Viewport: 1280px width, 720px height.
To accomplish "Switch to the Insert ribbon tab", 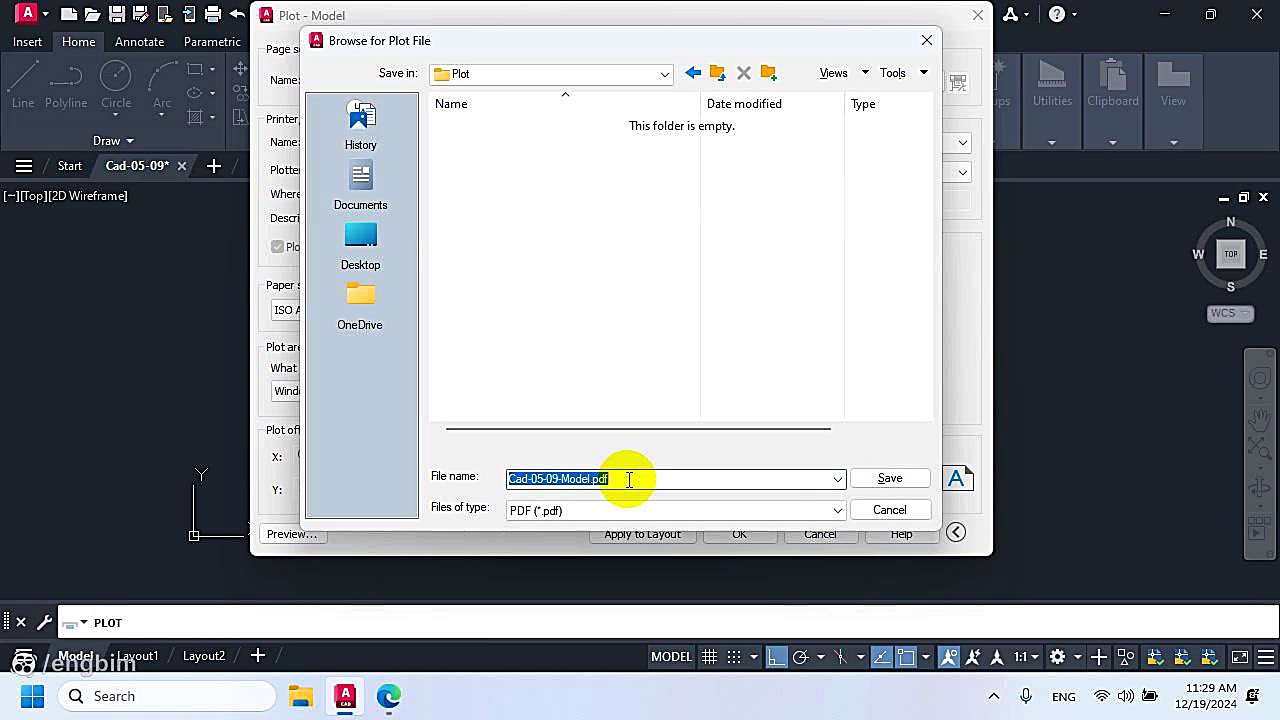I will pos(27,42).
